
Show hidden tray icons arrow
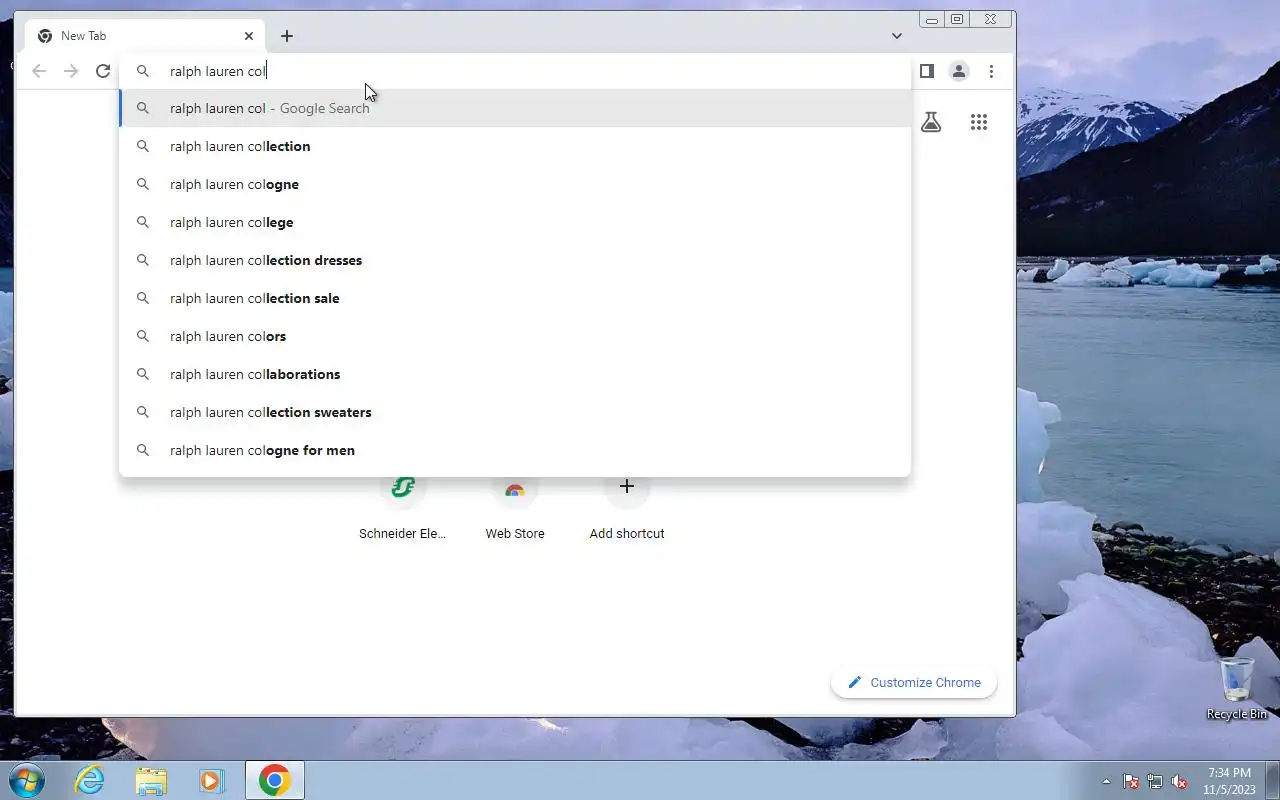(1106, 781)
